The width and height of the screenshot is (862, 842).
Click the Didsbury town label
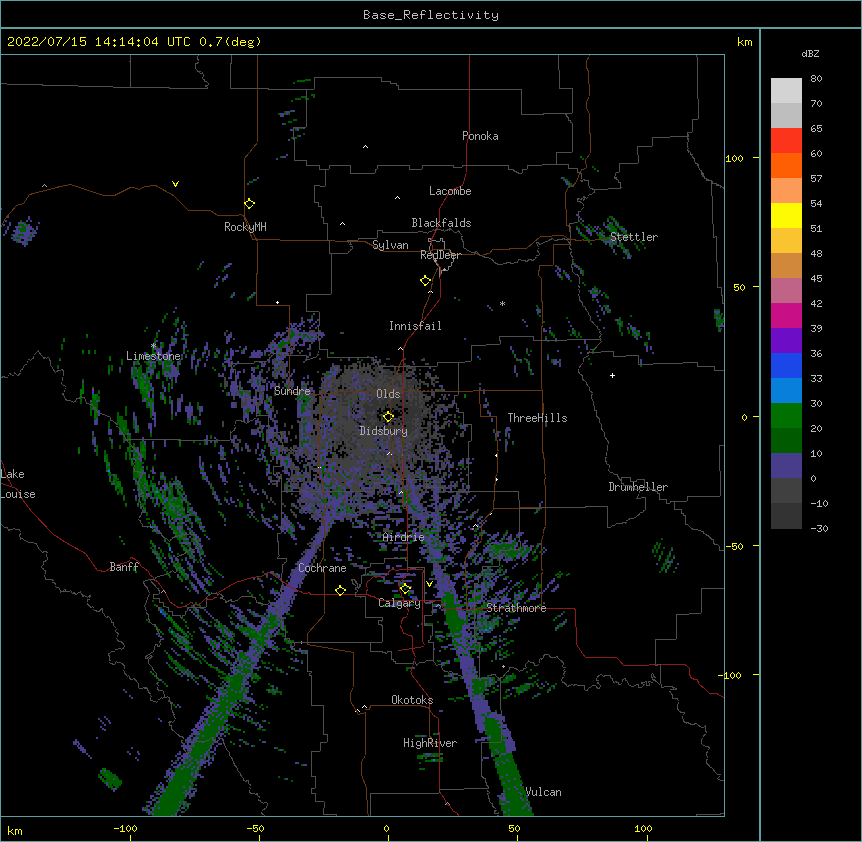click(384, 431)
